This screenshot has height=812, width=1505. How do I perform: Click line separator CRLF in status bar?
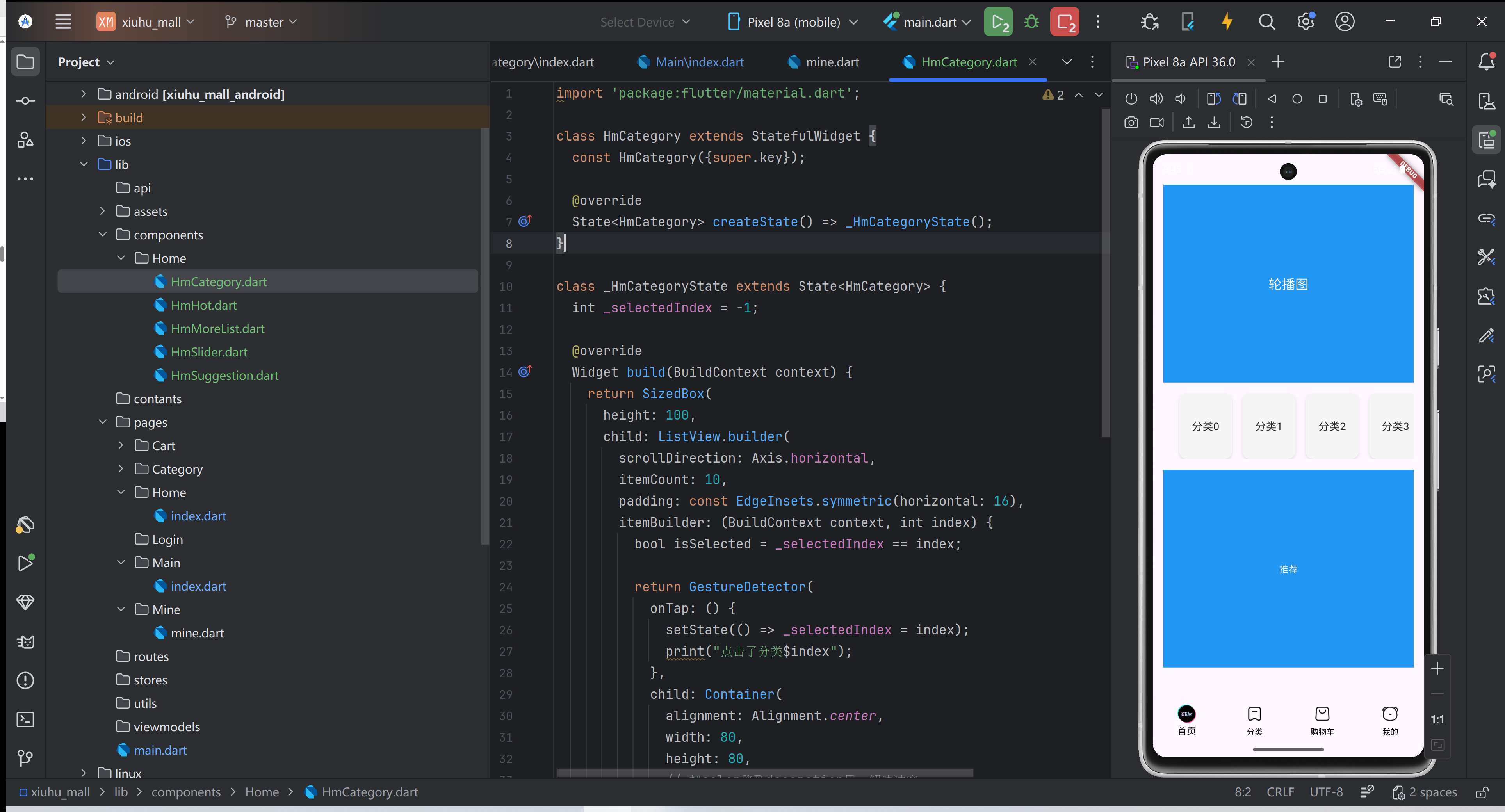(x=1280, y=793)
